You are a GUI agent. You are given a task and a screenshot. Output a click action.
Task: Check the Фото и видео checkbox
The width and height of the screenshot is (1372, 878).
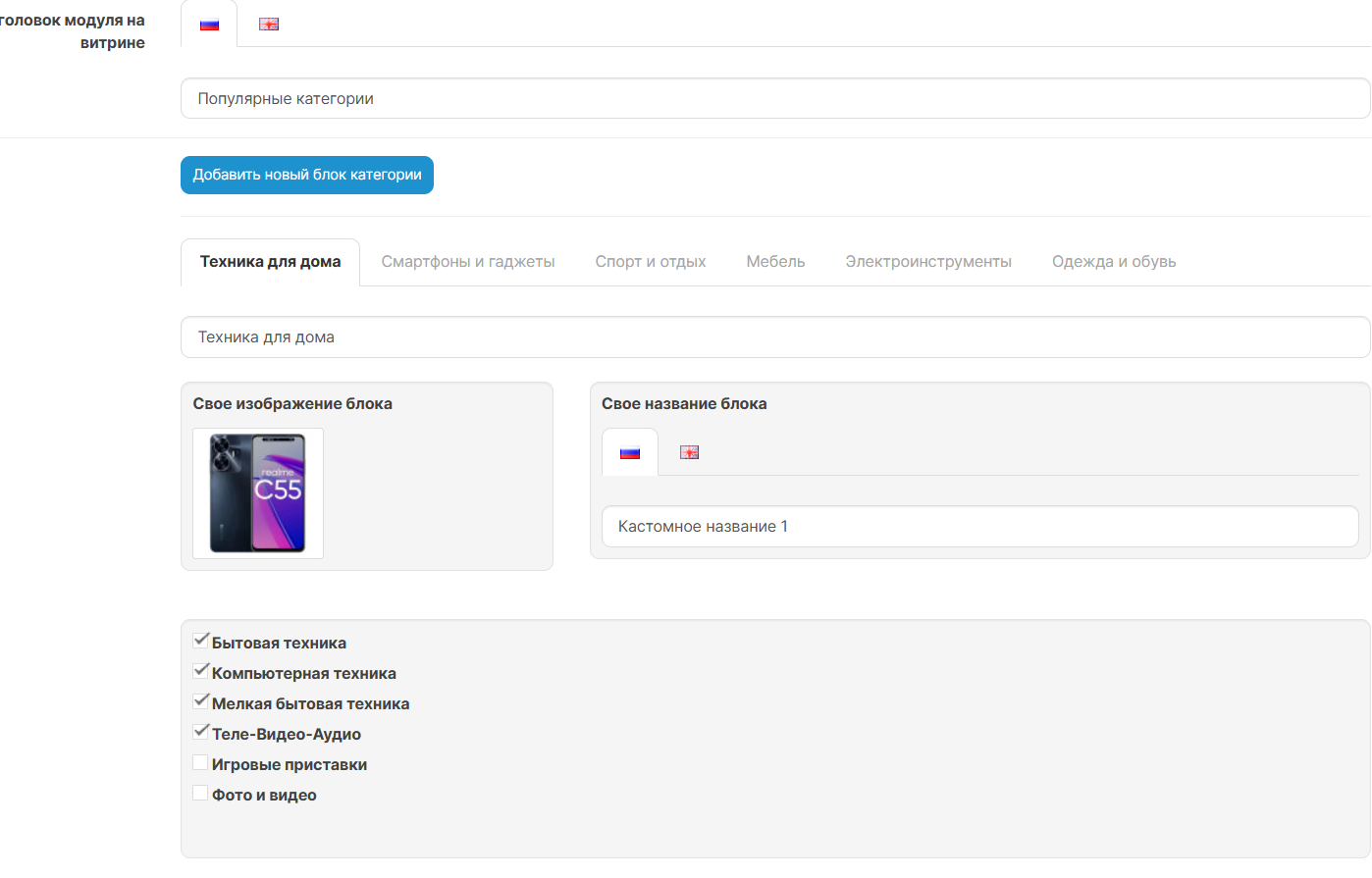point(201,794)
